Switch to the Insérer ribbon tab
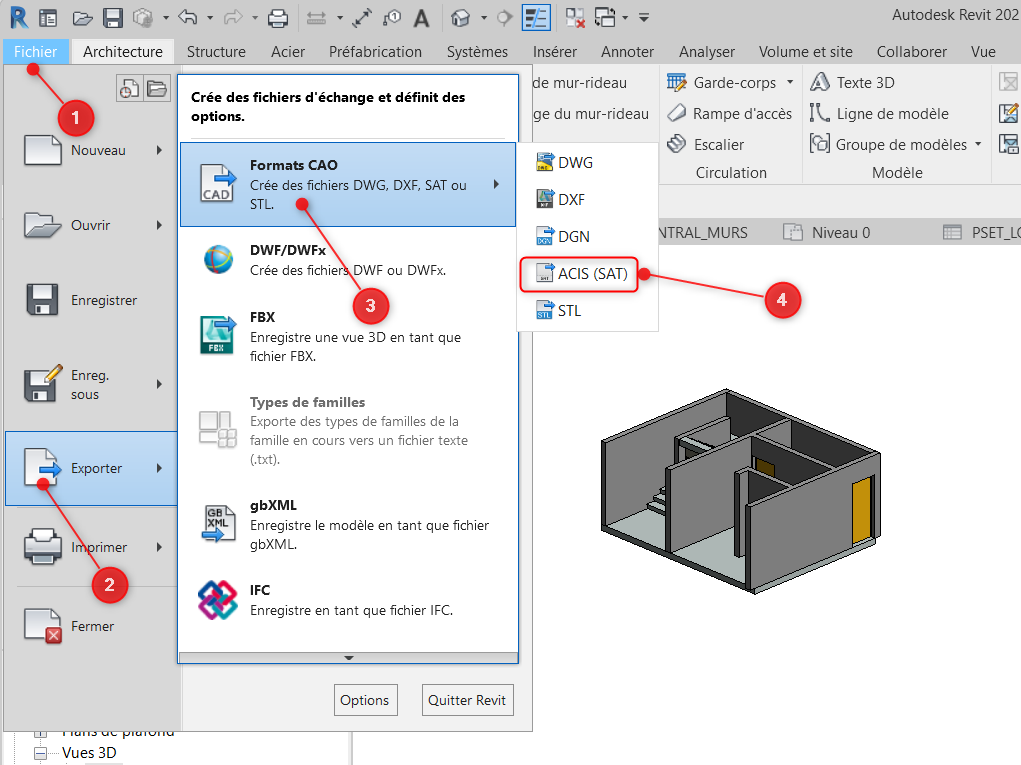This screenshot has width=1021, height=765. click(x=555, y=51)
